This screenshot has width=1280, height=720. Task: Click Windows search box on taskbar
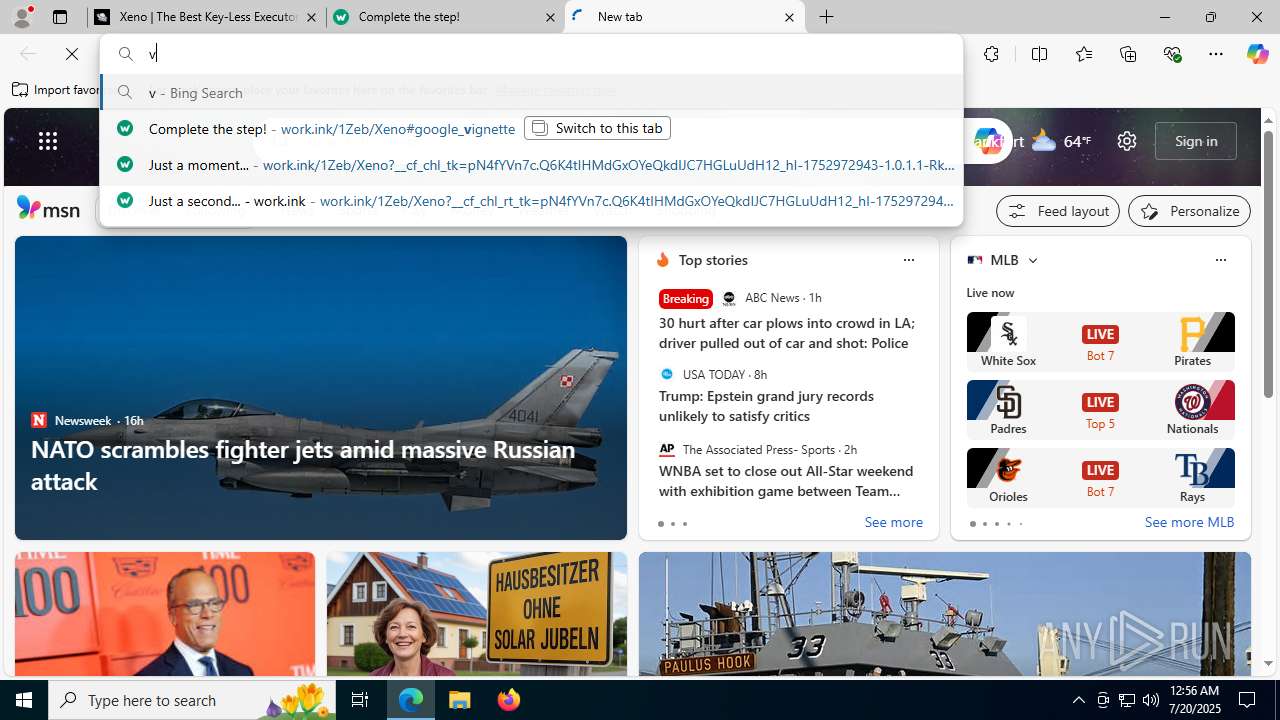pyautogui.click(x=190, y=700)
